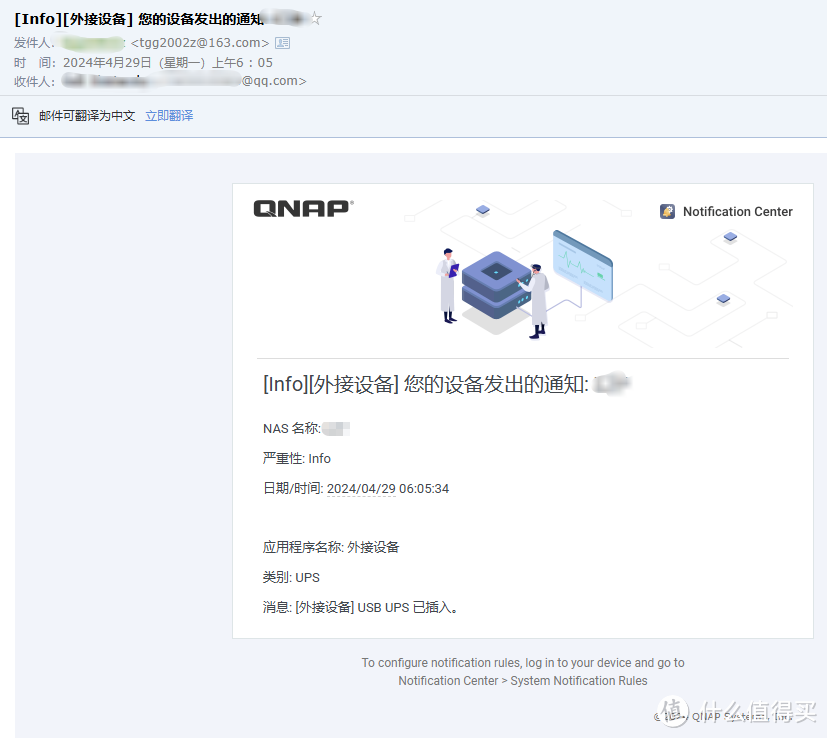827x738 pixels.
Task: Open the sender contact card icon
Action: pos(283,43)
